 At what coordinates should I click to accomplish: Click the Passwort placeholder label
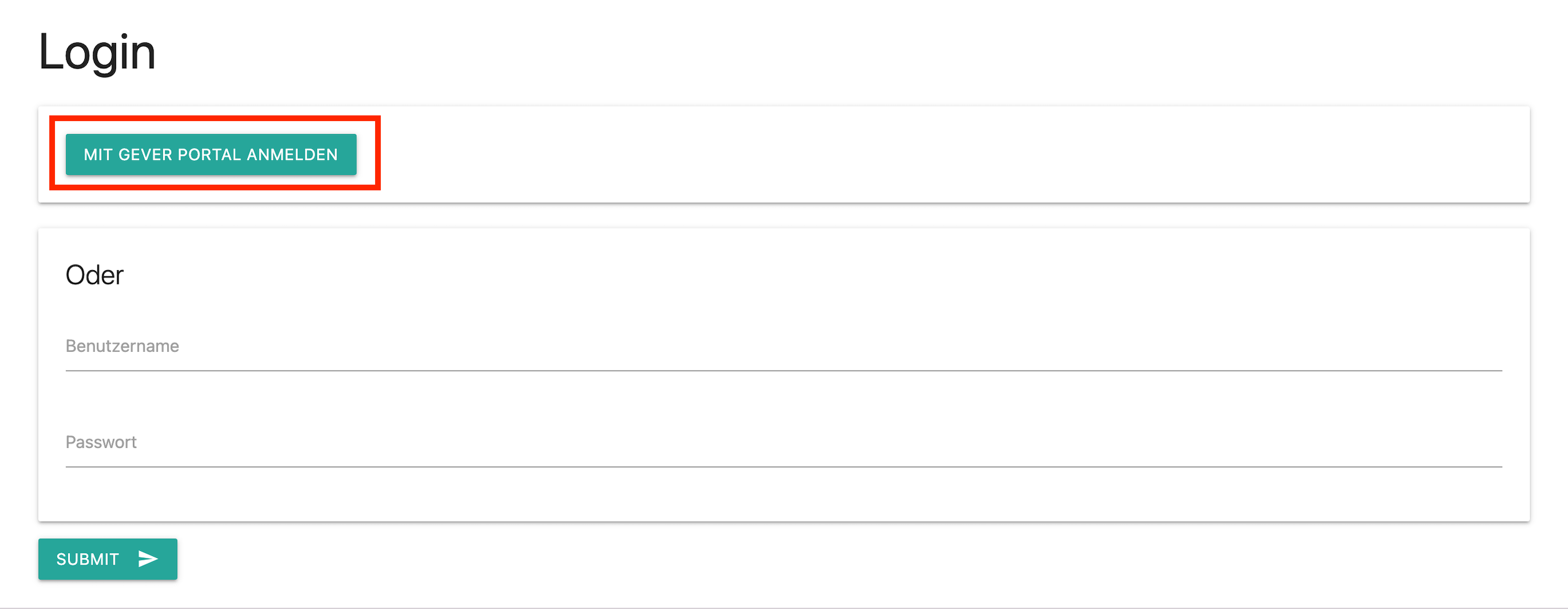coord(101,442)
